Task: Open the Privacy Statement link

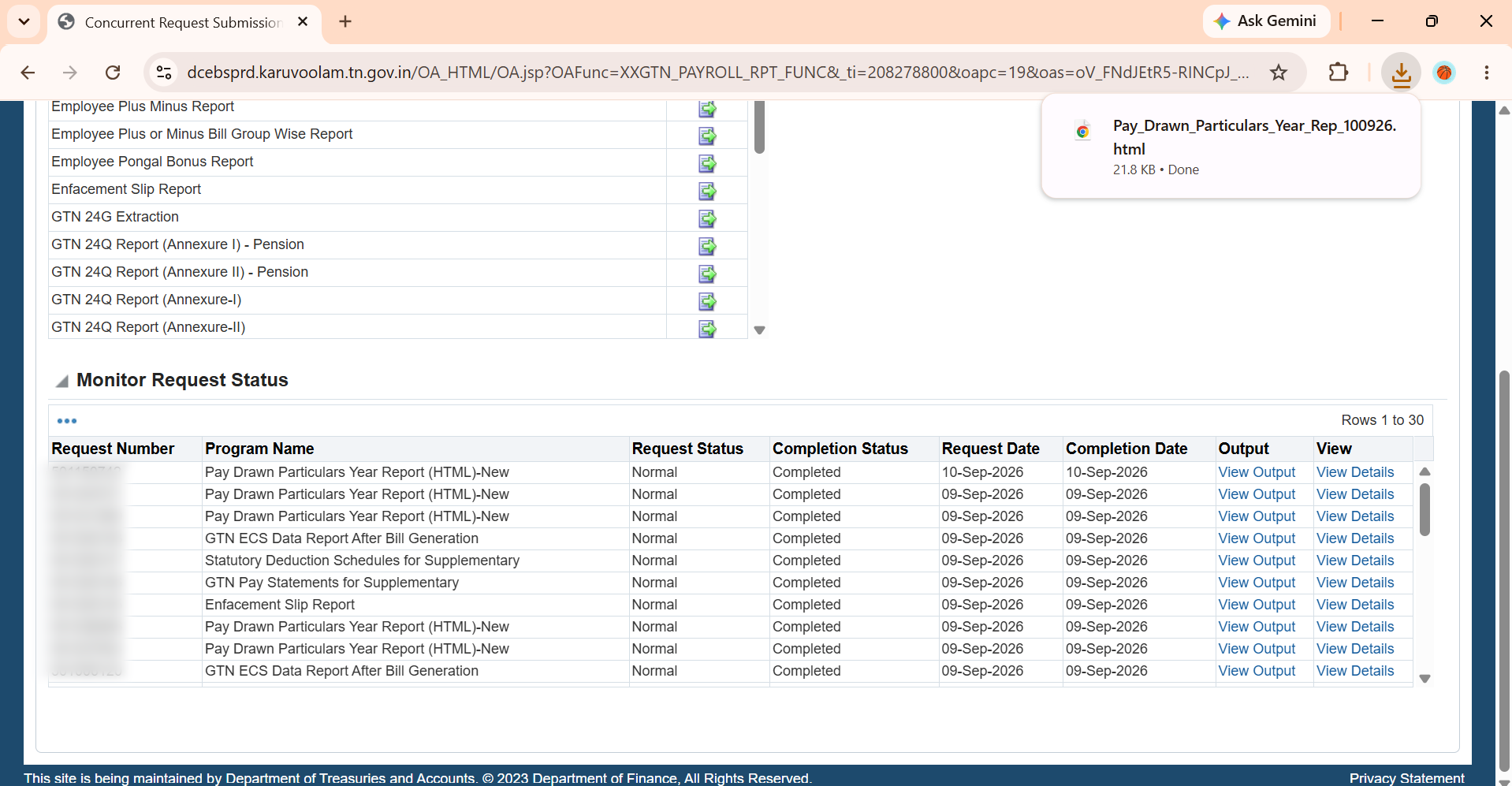Action: (1407, 778)
